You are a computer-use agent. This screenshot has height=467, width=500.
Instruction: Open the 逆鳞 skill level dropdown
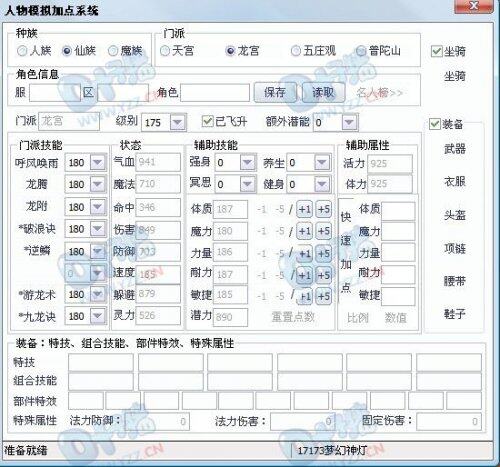click(98, 251)
